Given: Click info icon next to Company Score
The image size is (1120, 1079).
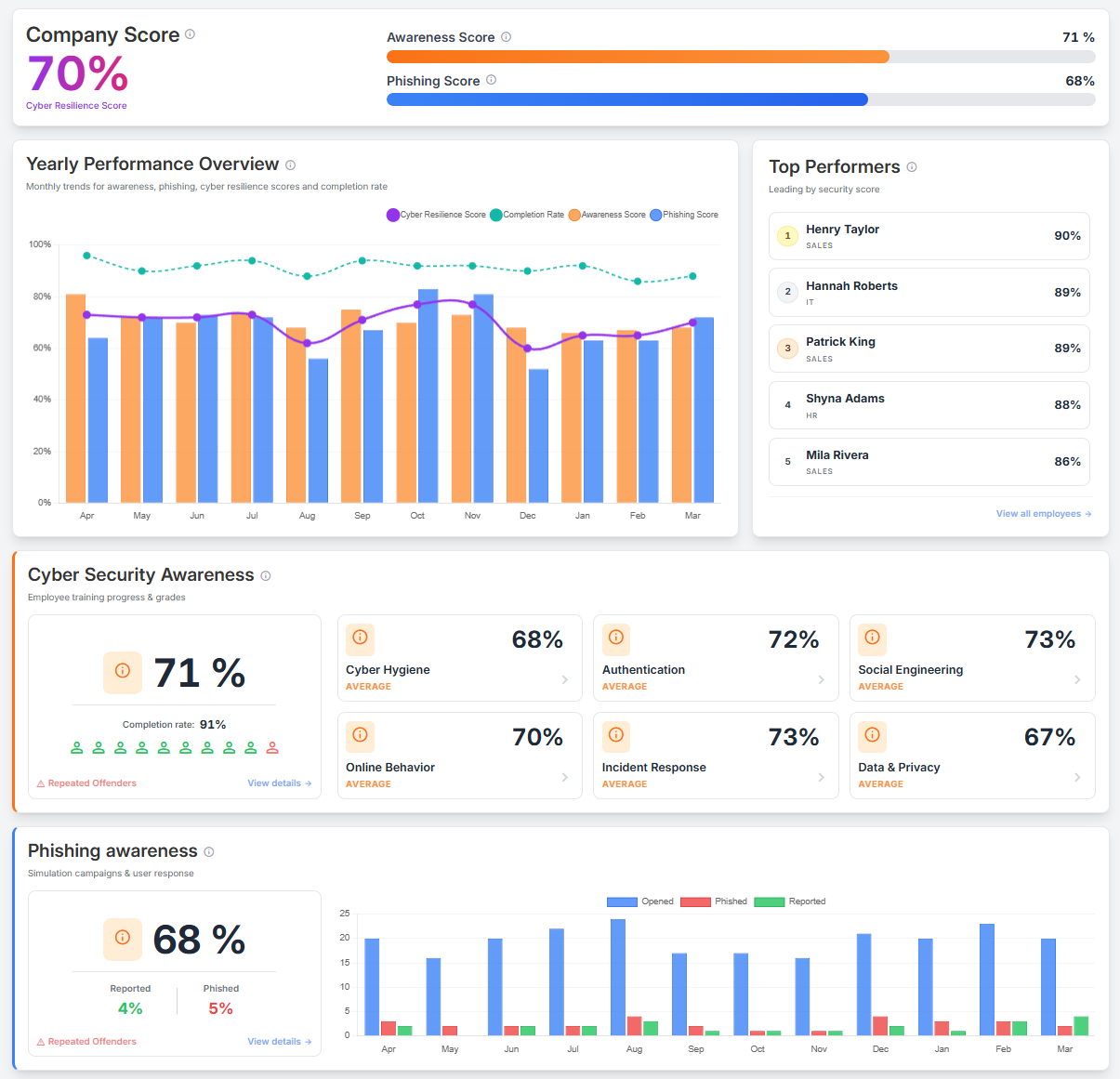Looking at the screenshot, I should pos(190,34).
